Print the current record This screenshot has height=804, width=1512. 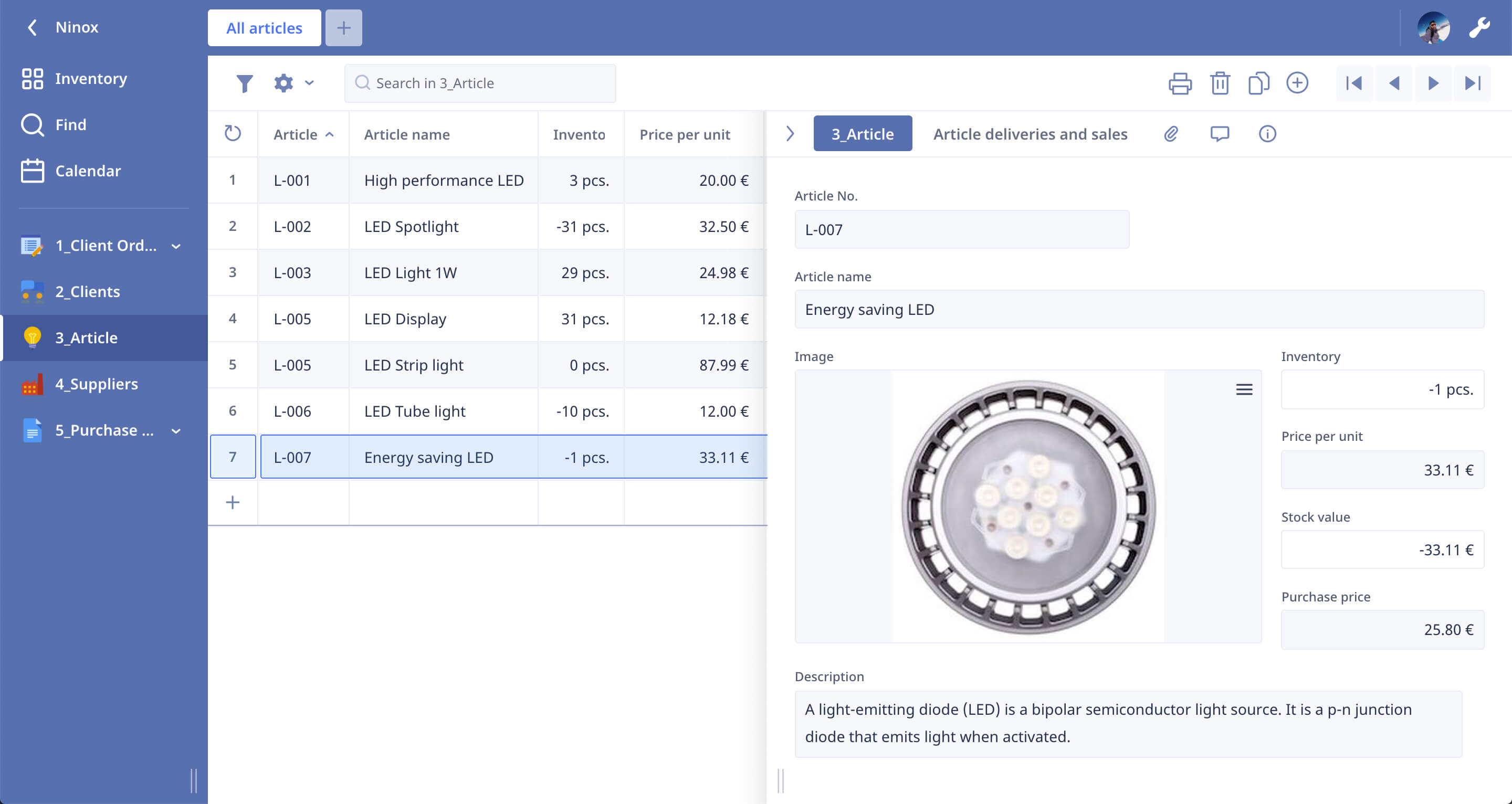point(1180,83)
